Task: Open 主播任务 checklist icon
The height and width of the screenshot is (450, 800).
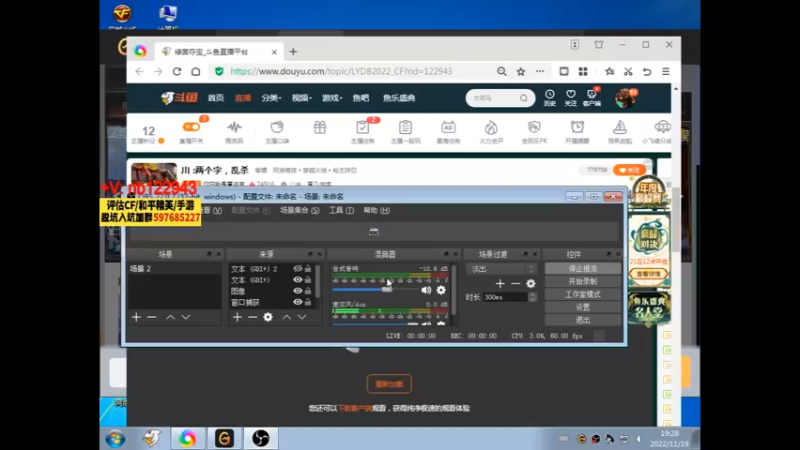Action: [x=363, y=132]
